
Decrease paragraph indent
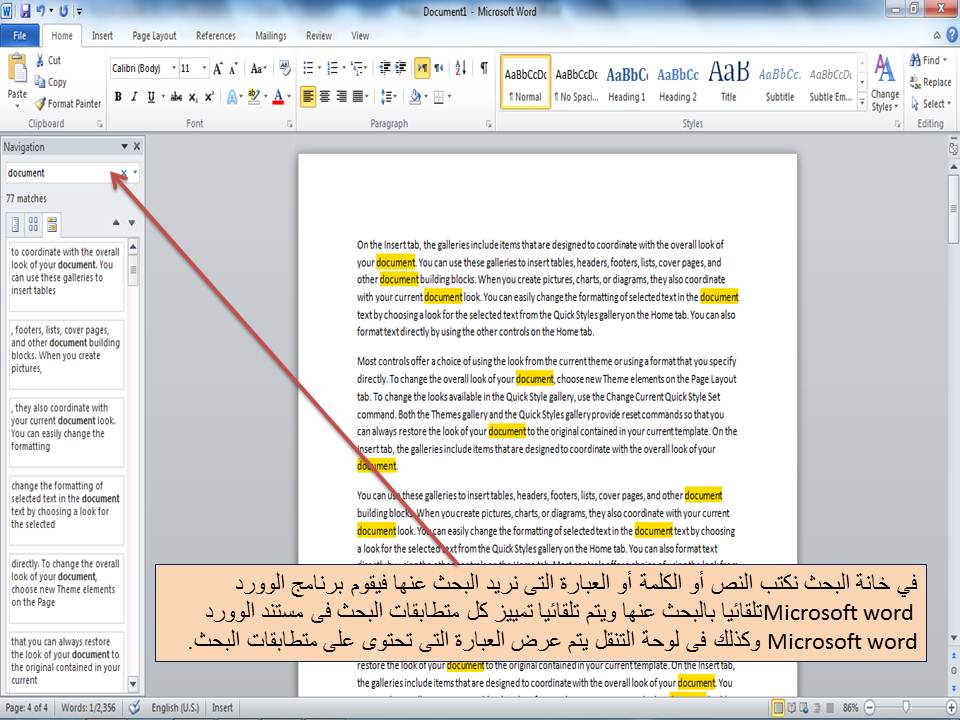point(384,68)
